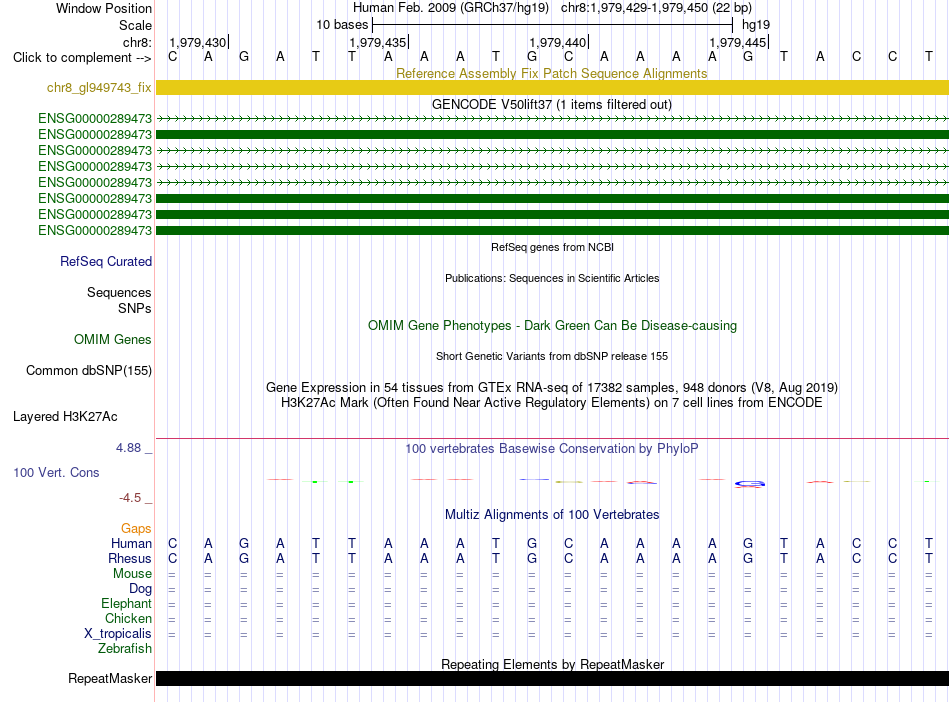Click the Common dbSNP(155) track label
Image resolution: width=950 pixels, height=702 pixels.
tap(88, 371)
